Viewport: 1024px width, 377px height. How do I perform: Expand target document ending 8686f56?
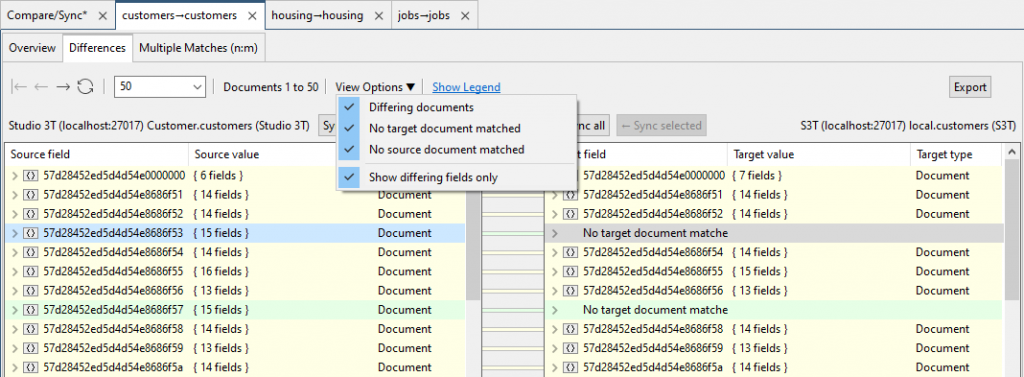[555, 290]
